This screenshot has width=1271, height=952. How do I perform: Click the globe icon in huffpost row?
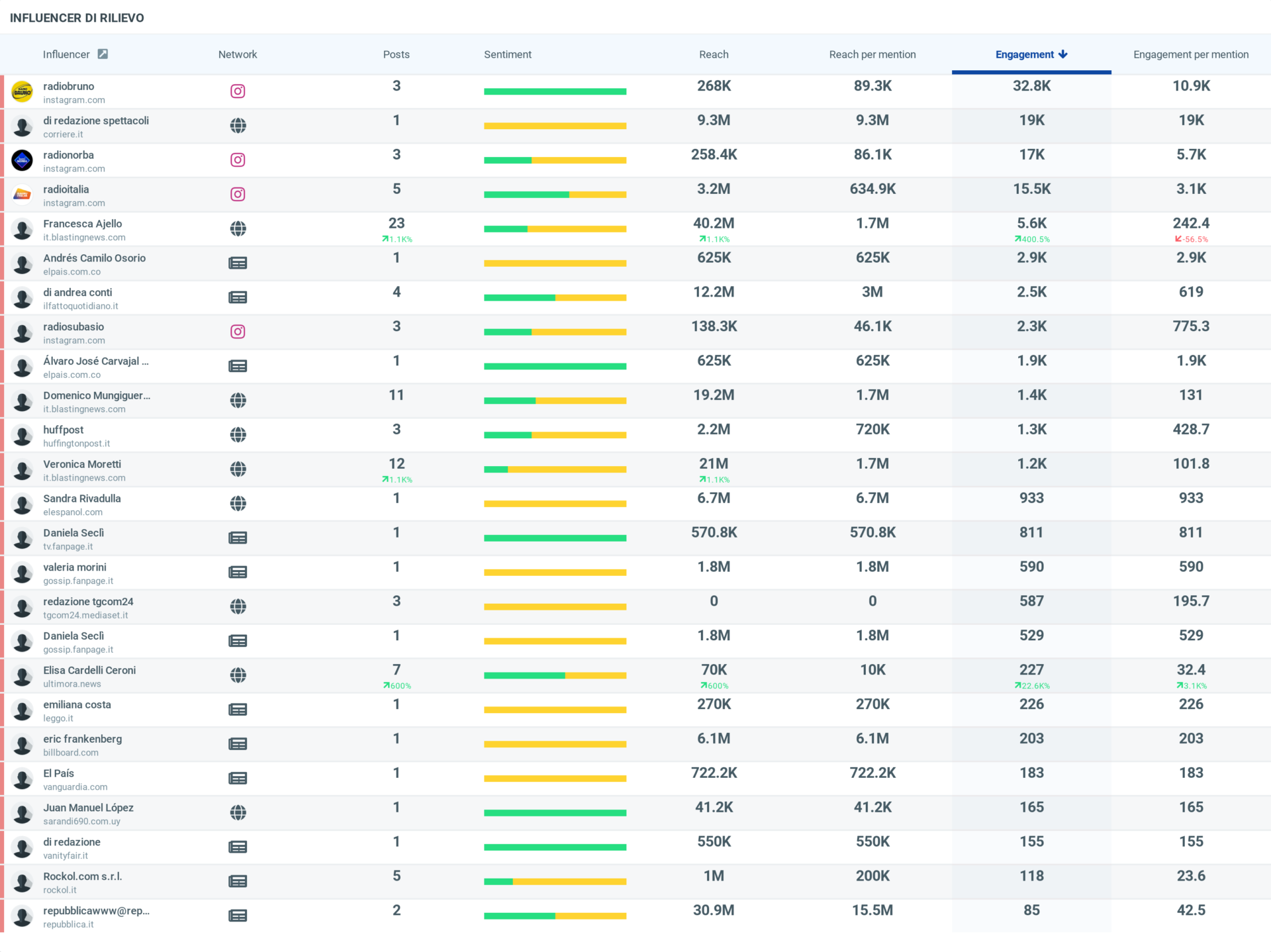click(238, 435)
